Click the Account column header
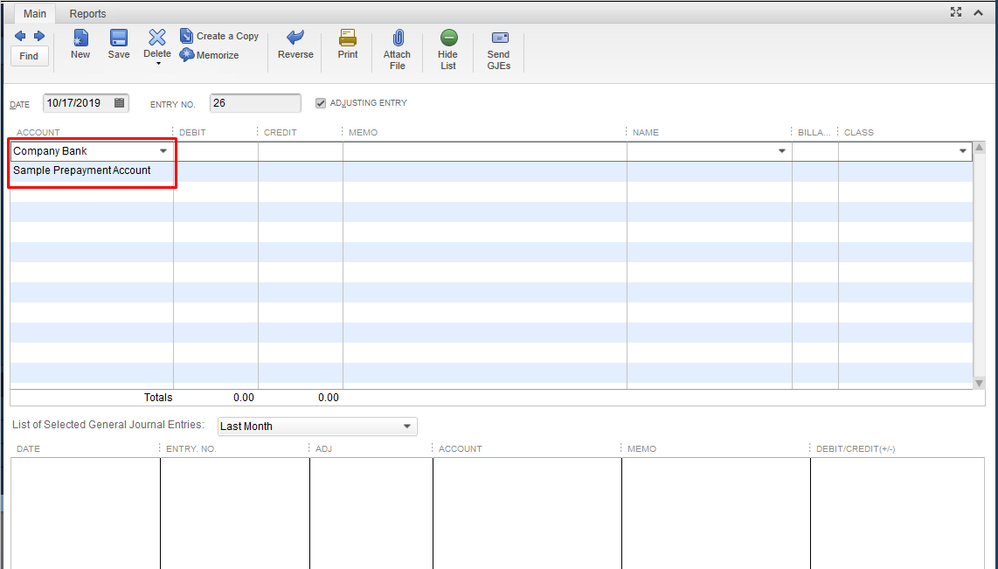 point(38,132)
